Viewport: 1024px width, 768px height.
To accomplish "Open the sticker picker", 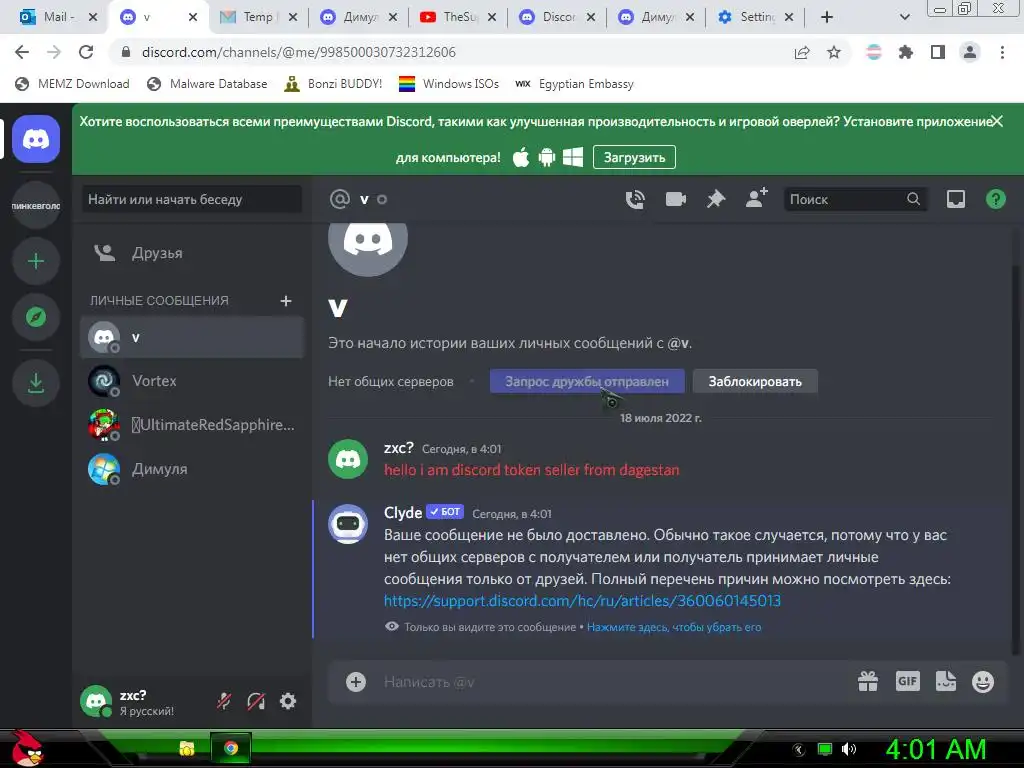I will 945,681.
